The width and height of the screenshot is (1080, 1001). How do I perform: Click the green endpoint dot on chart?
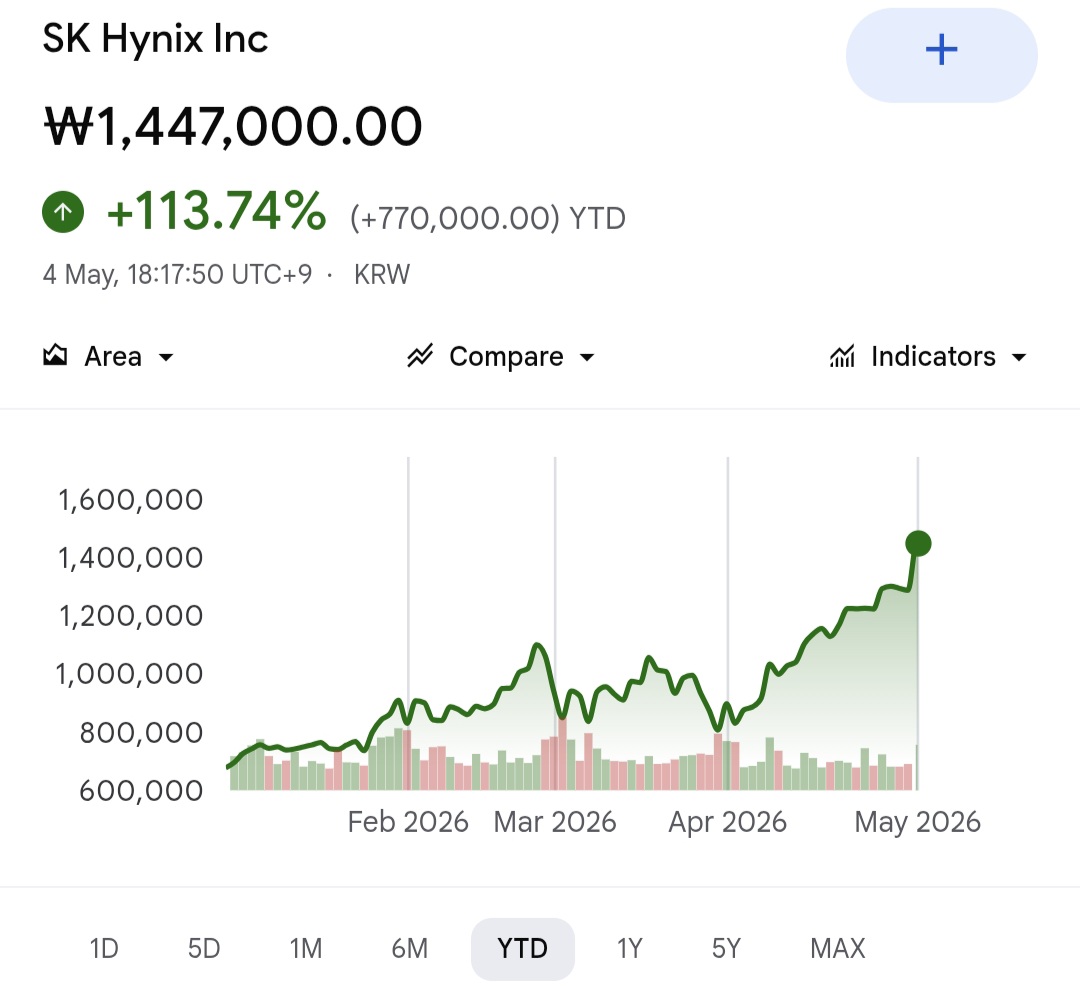tap(918, 543)
